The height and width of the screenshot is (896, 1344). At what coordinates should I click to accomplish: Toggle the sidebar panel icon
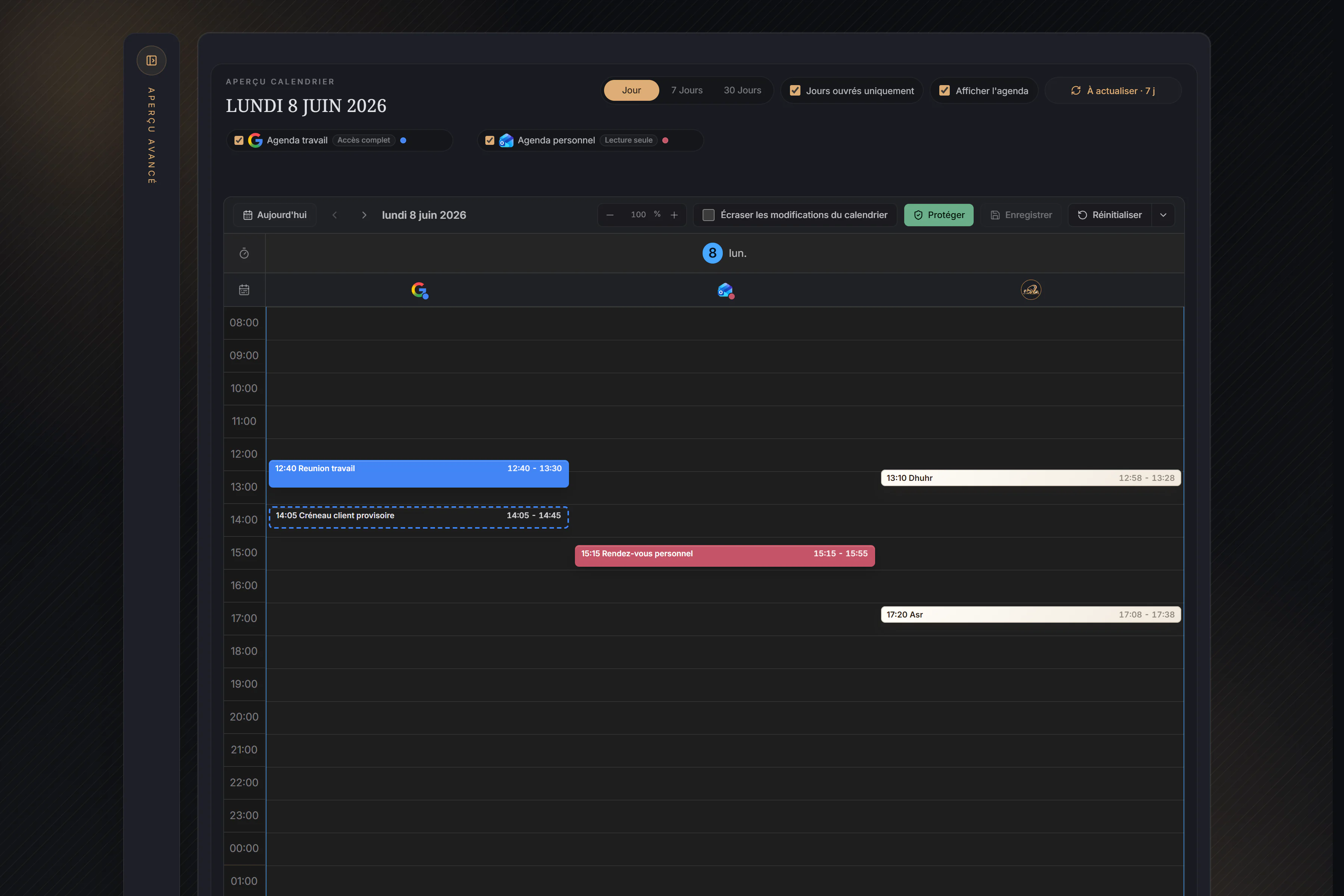pyautogui.click(x=152, y=60)
